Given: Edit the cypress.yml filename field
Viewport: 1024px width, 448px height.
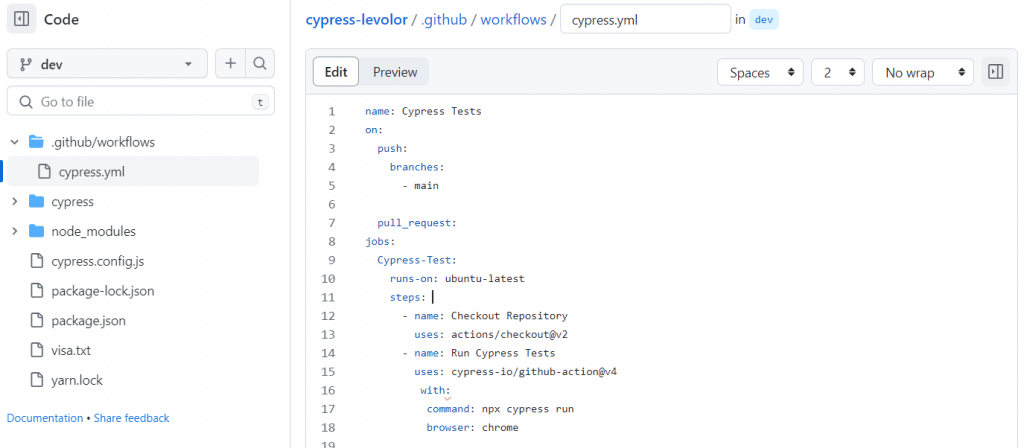Looking at the screenshot, I should point(645,20).
